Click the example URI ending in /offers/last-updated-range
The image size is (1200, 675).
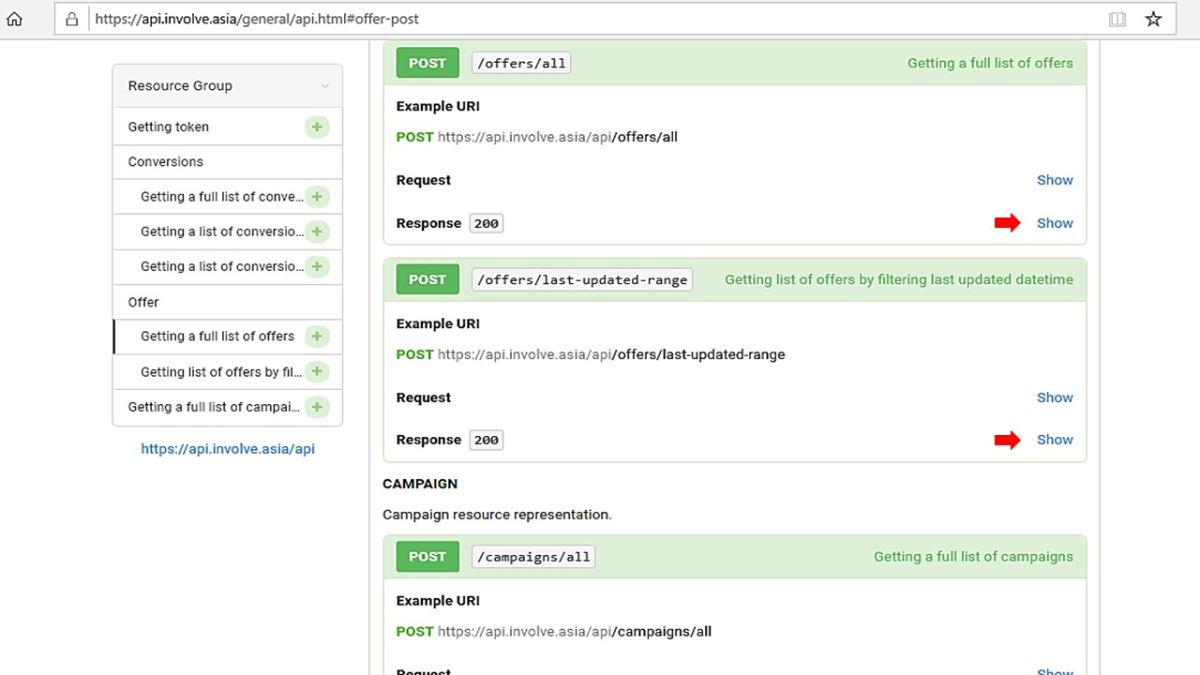point(611,354)
